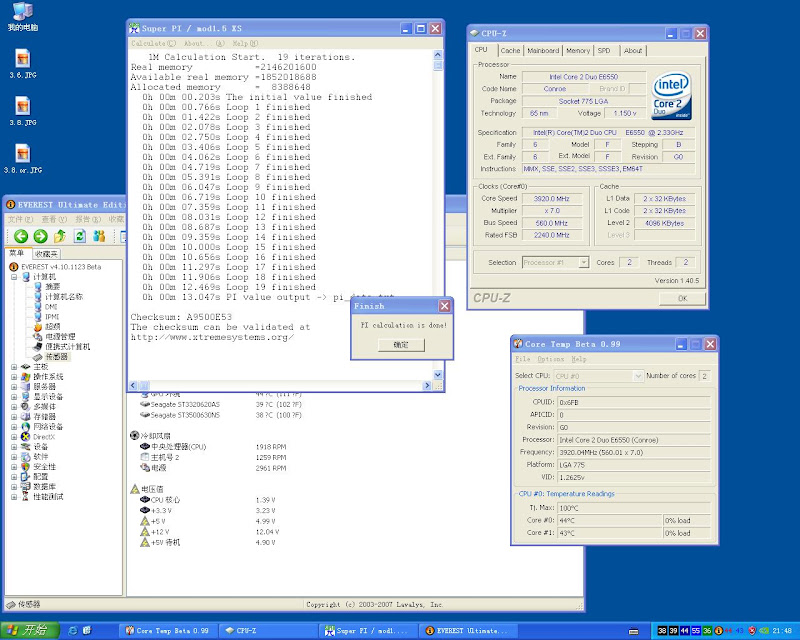Collapse the computer node in EVEREST tree
The image size is (800, 640).
click(14, 277)
